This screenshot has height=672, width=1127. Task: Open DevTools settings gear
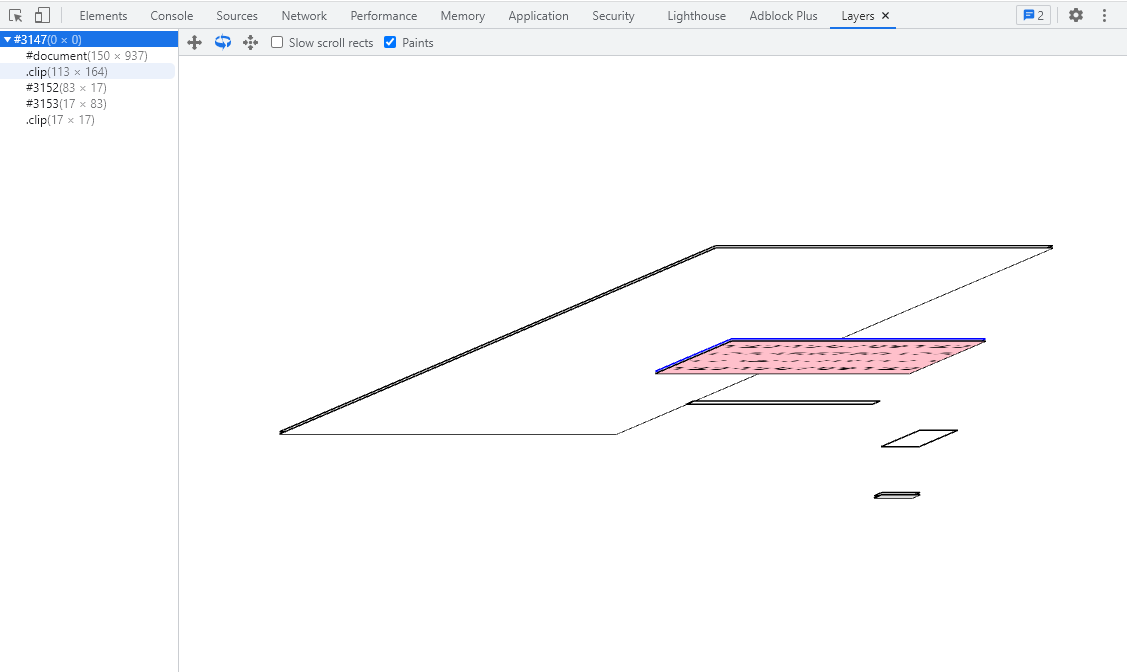click(x=1075, y=15)
